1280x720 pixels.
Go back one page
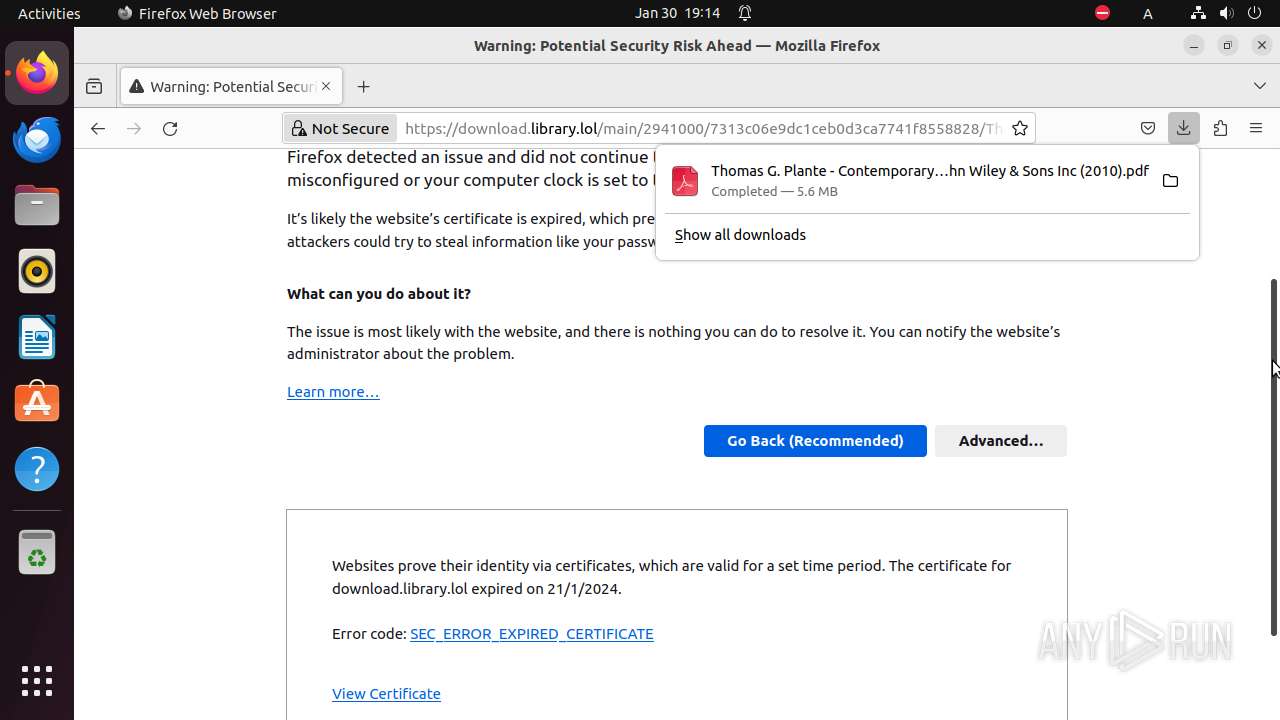[x=97, y=128]
